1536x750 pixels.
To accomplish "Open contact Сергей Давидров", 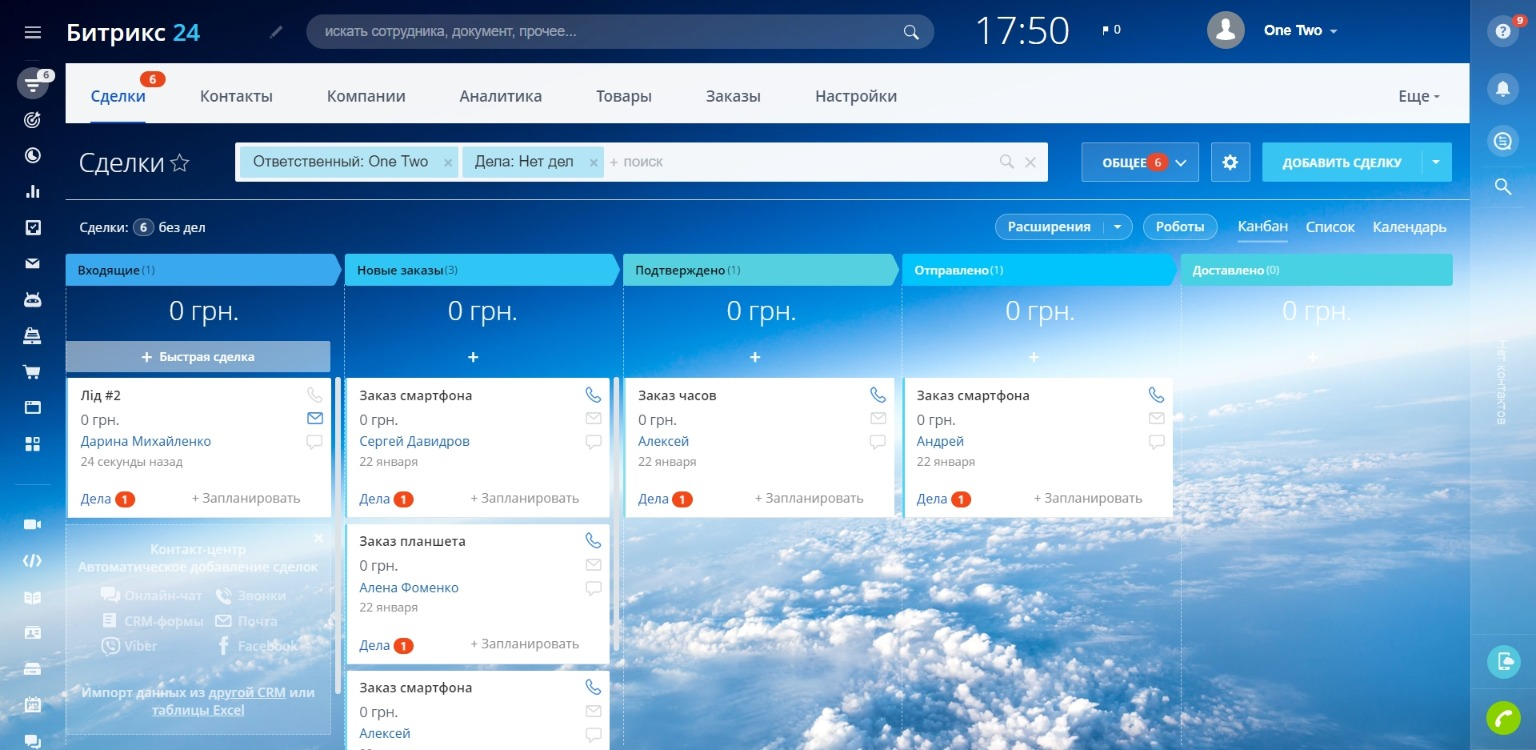I will [414, 442].
